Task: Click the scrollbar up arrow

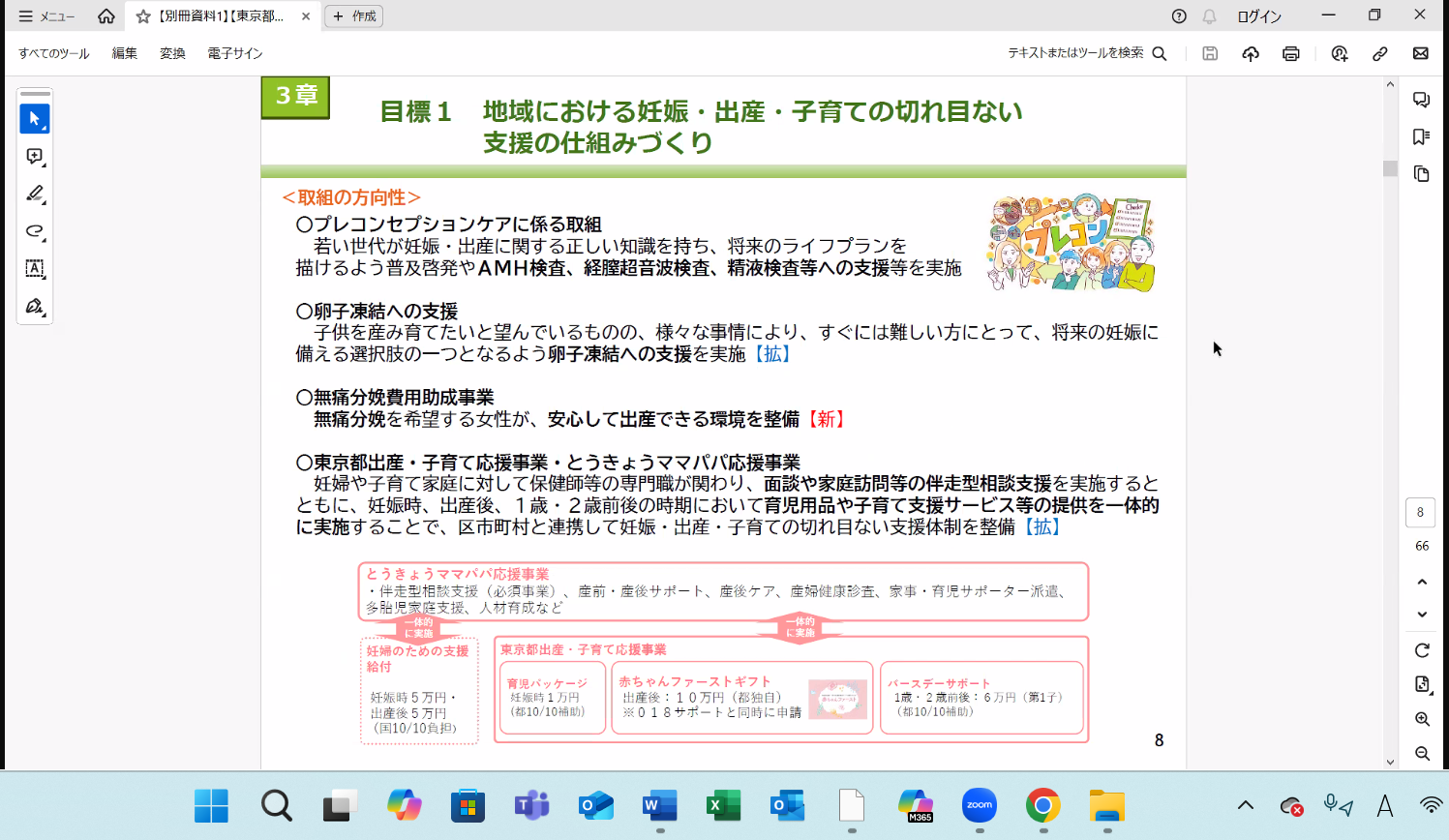Action: pos(1390,84)
